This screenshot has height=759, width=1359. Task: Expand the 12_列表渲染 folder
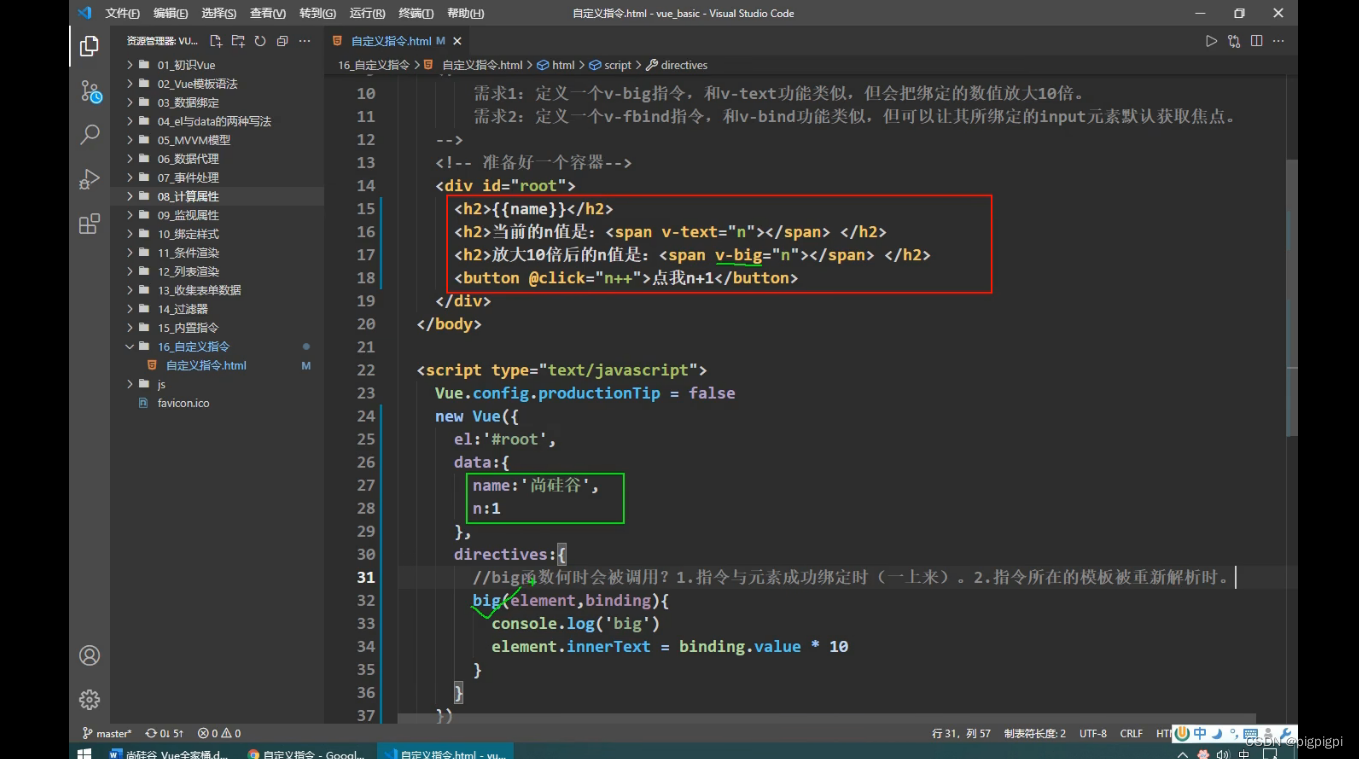pos(217,271)
